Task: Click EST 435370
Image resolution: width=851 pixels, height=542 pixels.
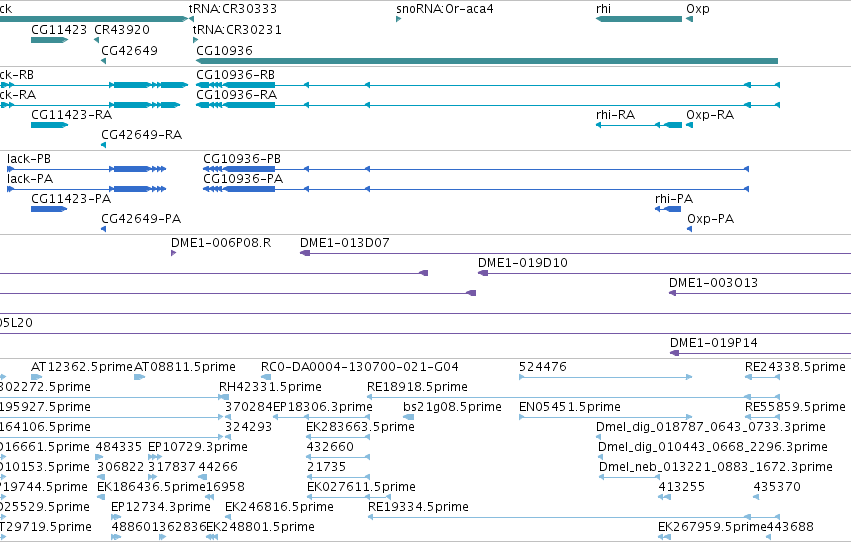Action: (756, 497)
